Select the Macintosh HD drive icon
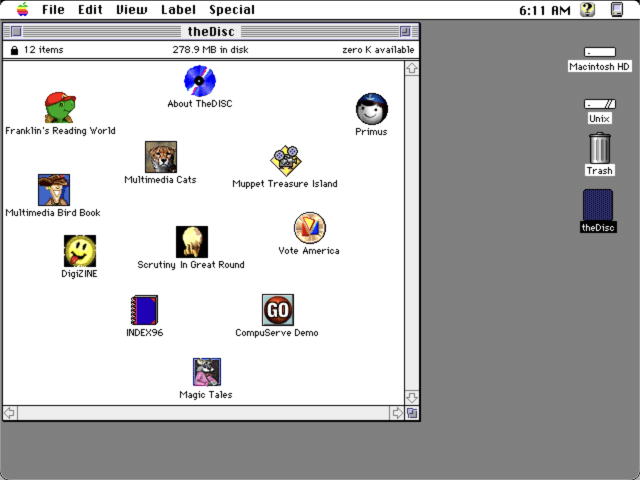Image resolution: width=640 pixels, height=480 pixels. [600, 52]
